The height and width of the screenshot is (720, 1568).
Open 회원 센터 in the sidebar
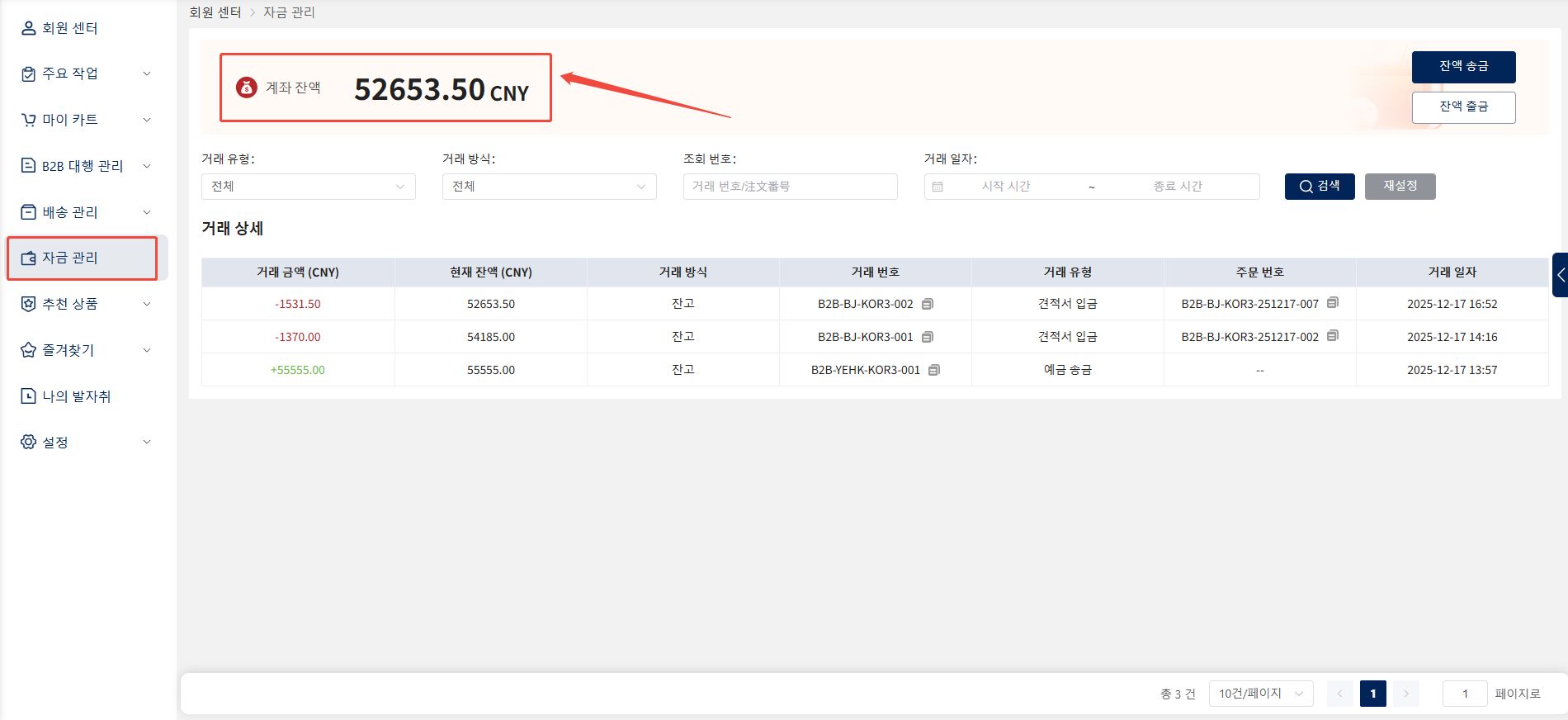point(70,28)
